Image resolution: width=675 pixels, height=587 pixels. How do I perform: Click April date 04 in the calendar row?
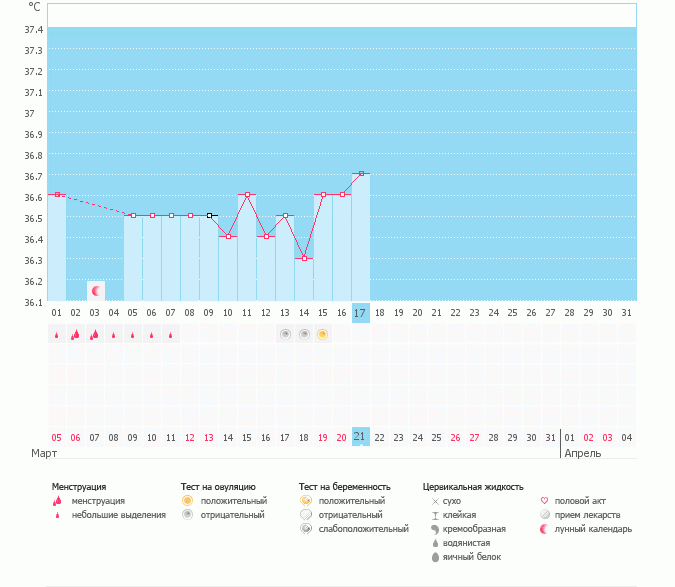(627, 437)
